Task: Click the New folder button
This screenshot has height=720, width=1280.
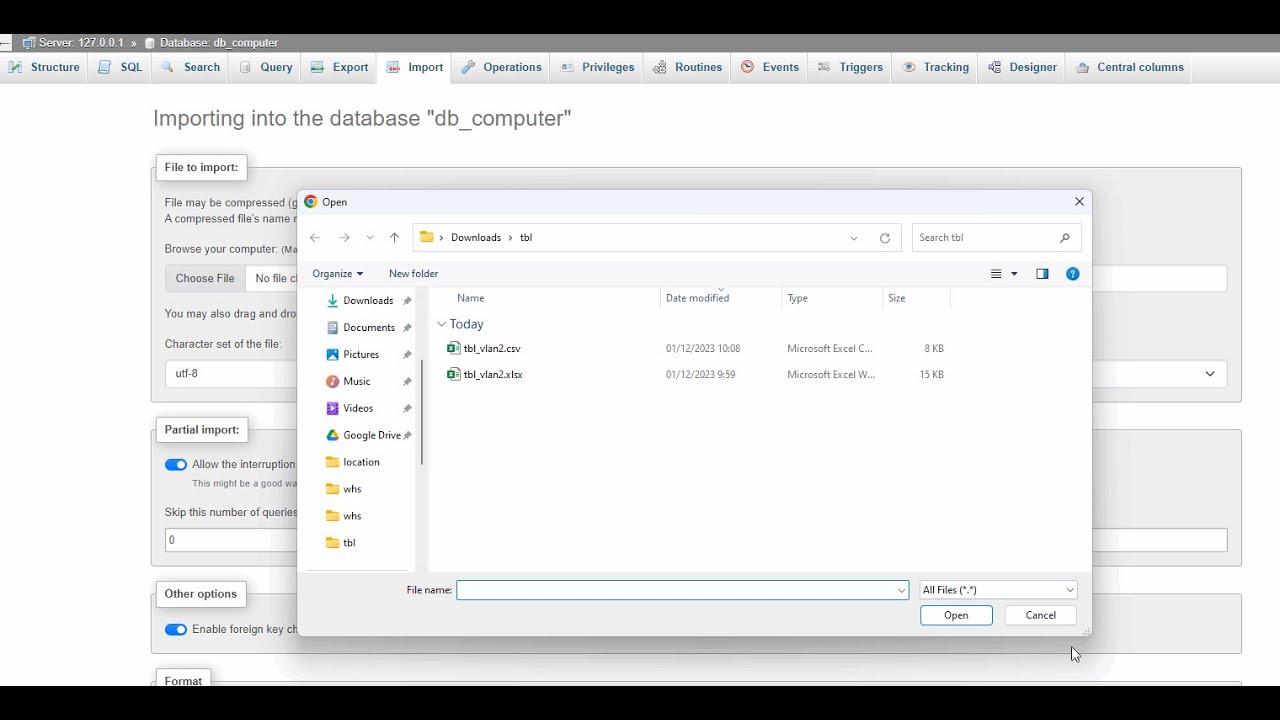Action: (x=413, y=274)
